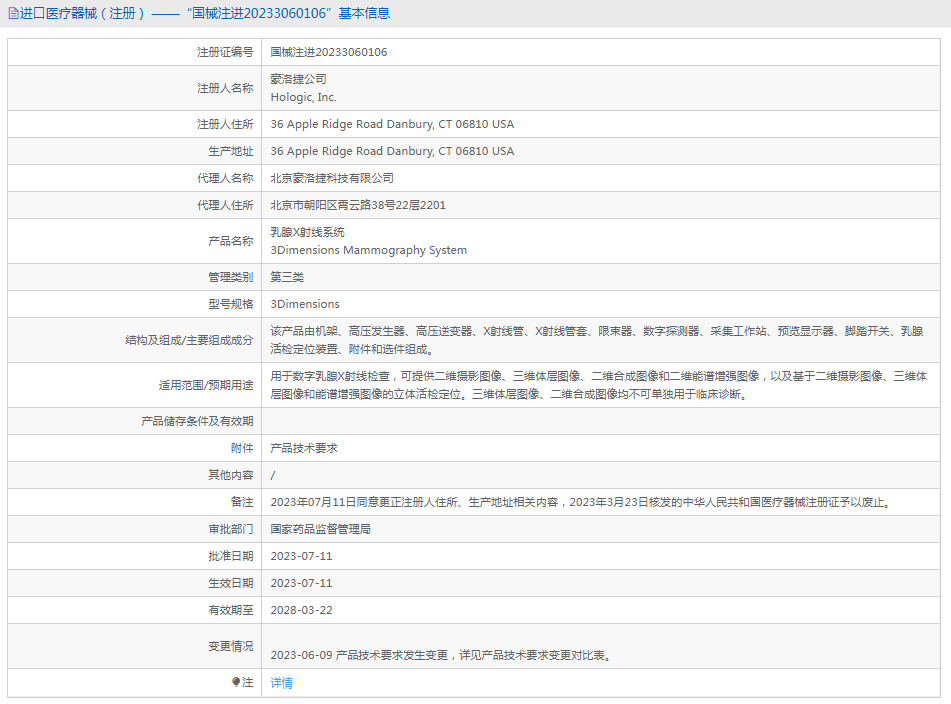Viewport: 951px width, 704px height.
Task: Select the 适用范围/预期用途 row label
Action: pos(206,385)
